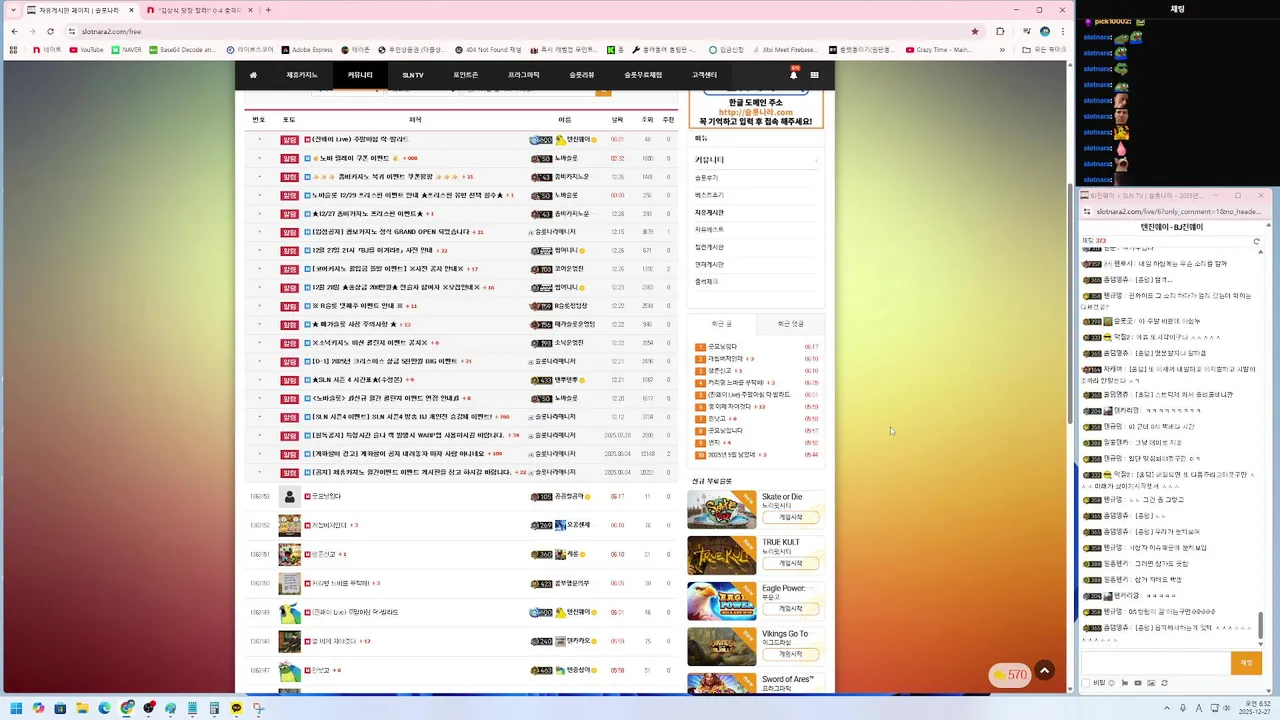1280x720 pixels.
Task: Open the 자유게시판 sidebar link
Action: [x=709, y=212]
